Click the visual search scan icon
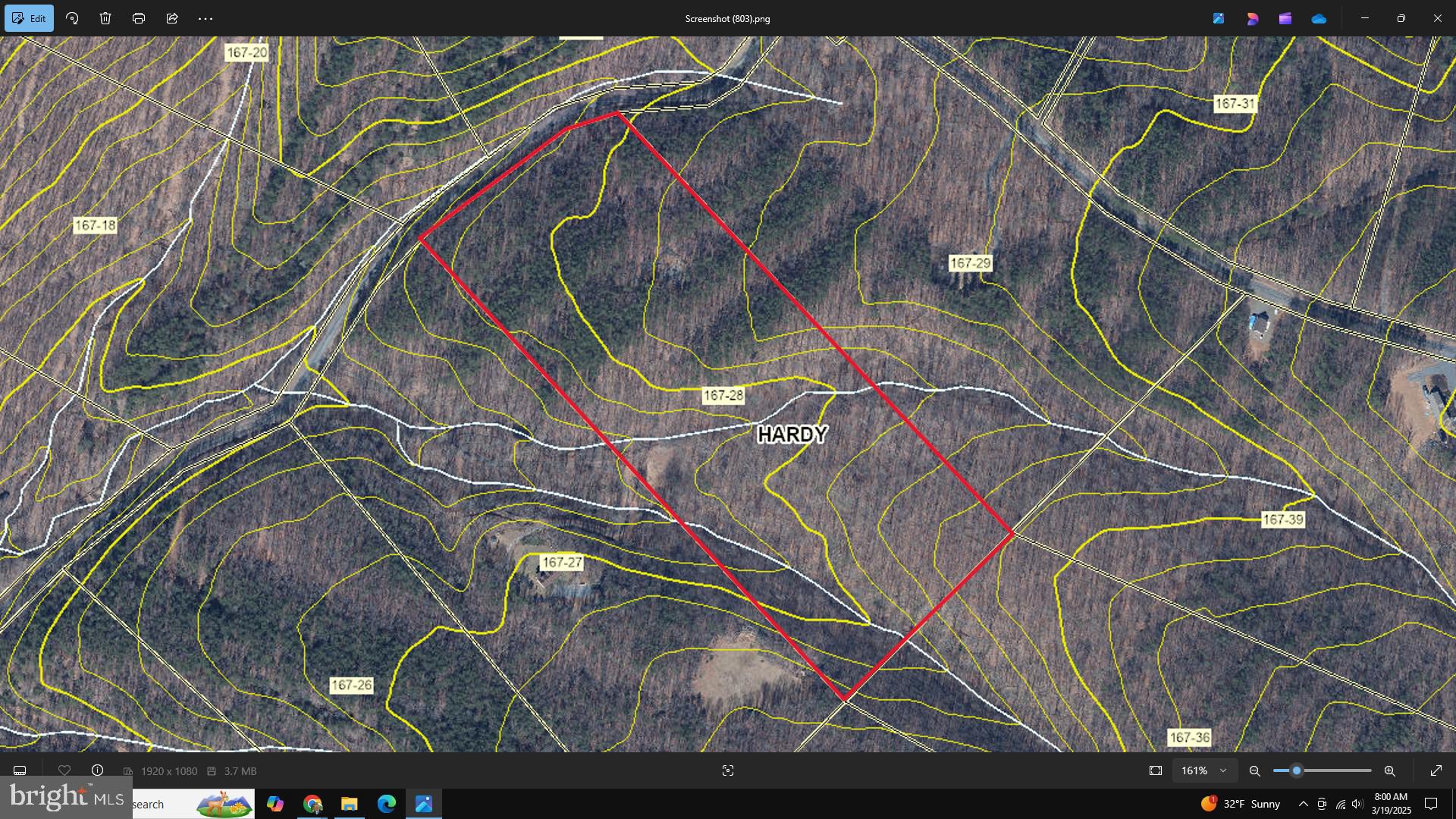The image size is (1456, 819). pyautogui.click(x=728, y=770)
